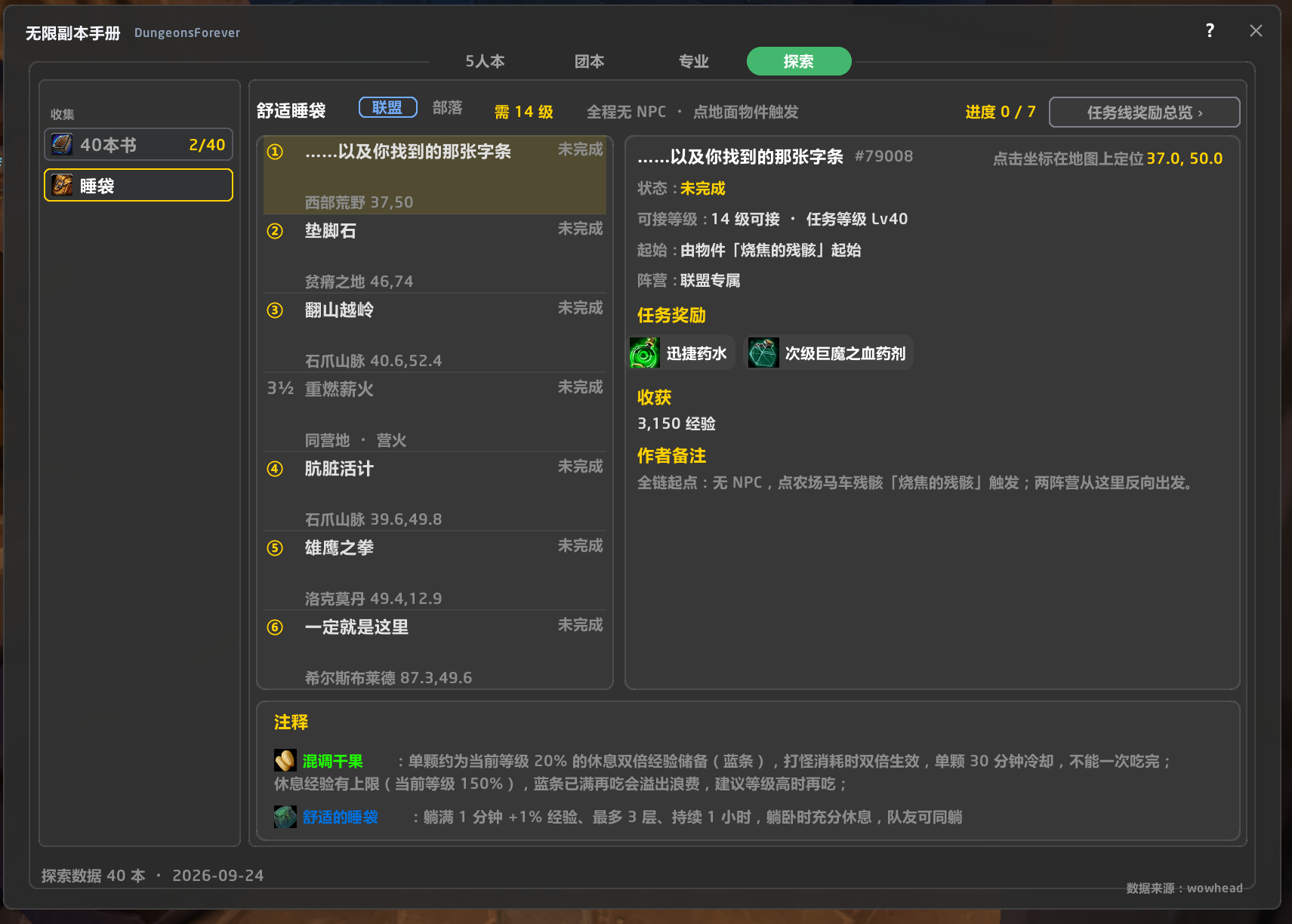Select quest ……以及你找到的那张字条 in list
The image size is (1292, 924).
(x=435, y=175)
